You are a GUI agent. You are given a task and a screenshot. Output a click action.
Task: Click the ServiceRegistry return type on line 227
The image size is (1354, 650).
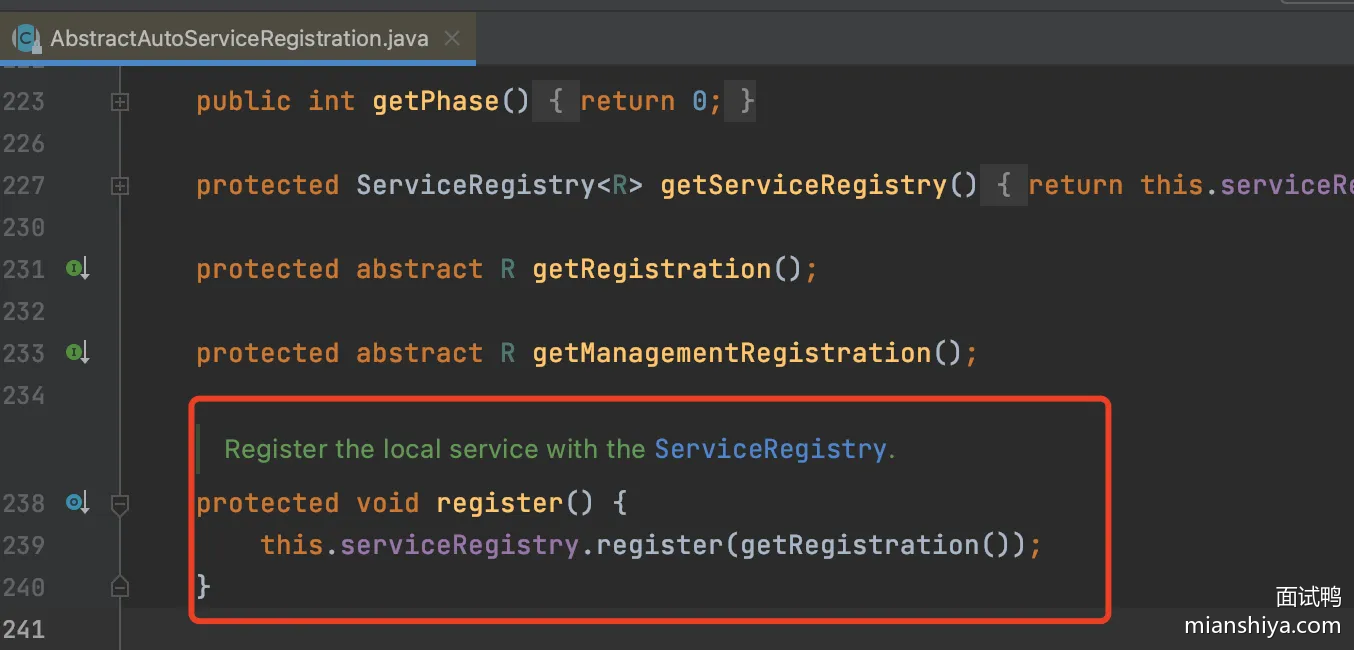point(475,185)
